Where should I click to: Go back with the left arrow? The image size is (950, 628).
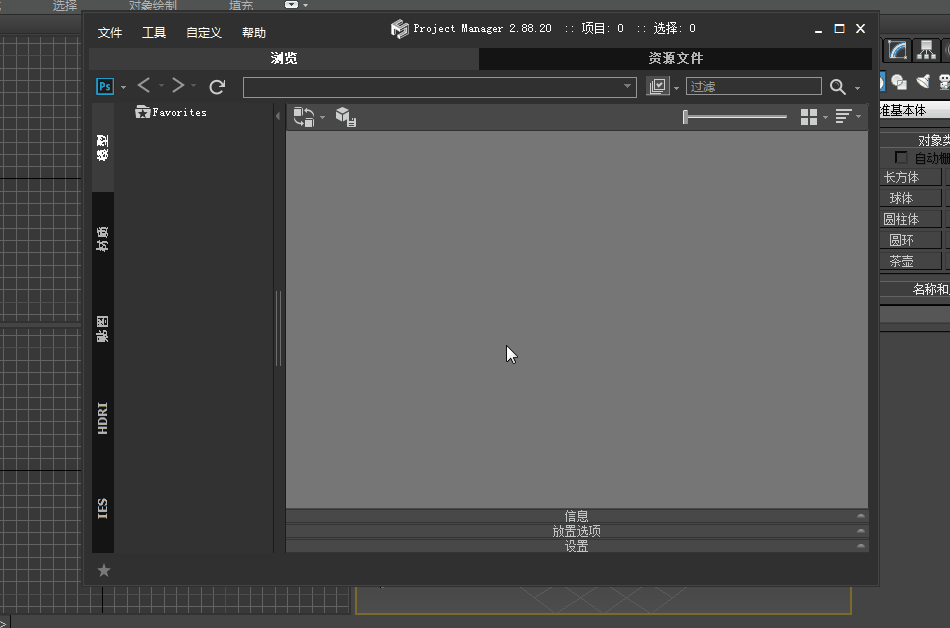(144, 86)
